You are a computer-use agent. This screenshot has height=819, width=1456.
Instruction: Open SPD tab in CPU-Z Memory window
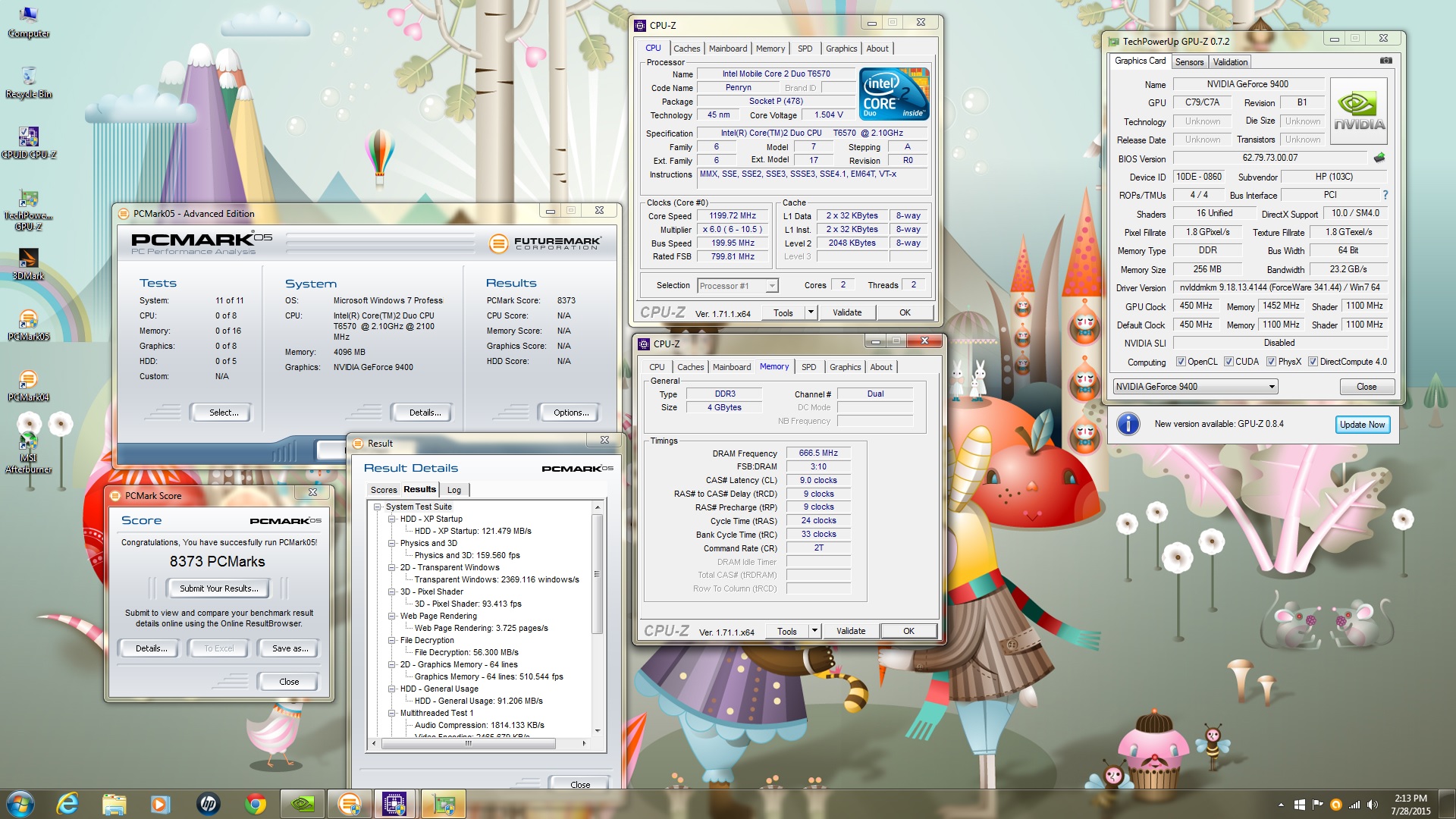click(809, 367)
